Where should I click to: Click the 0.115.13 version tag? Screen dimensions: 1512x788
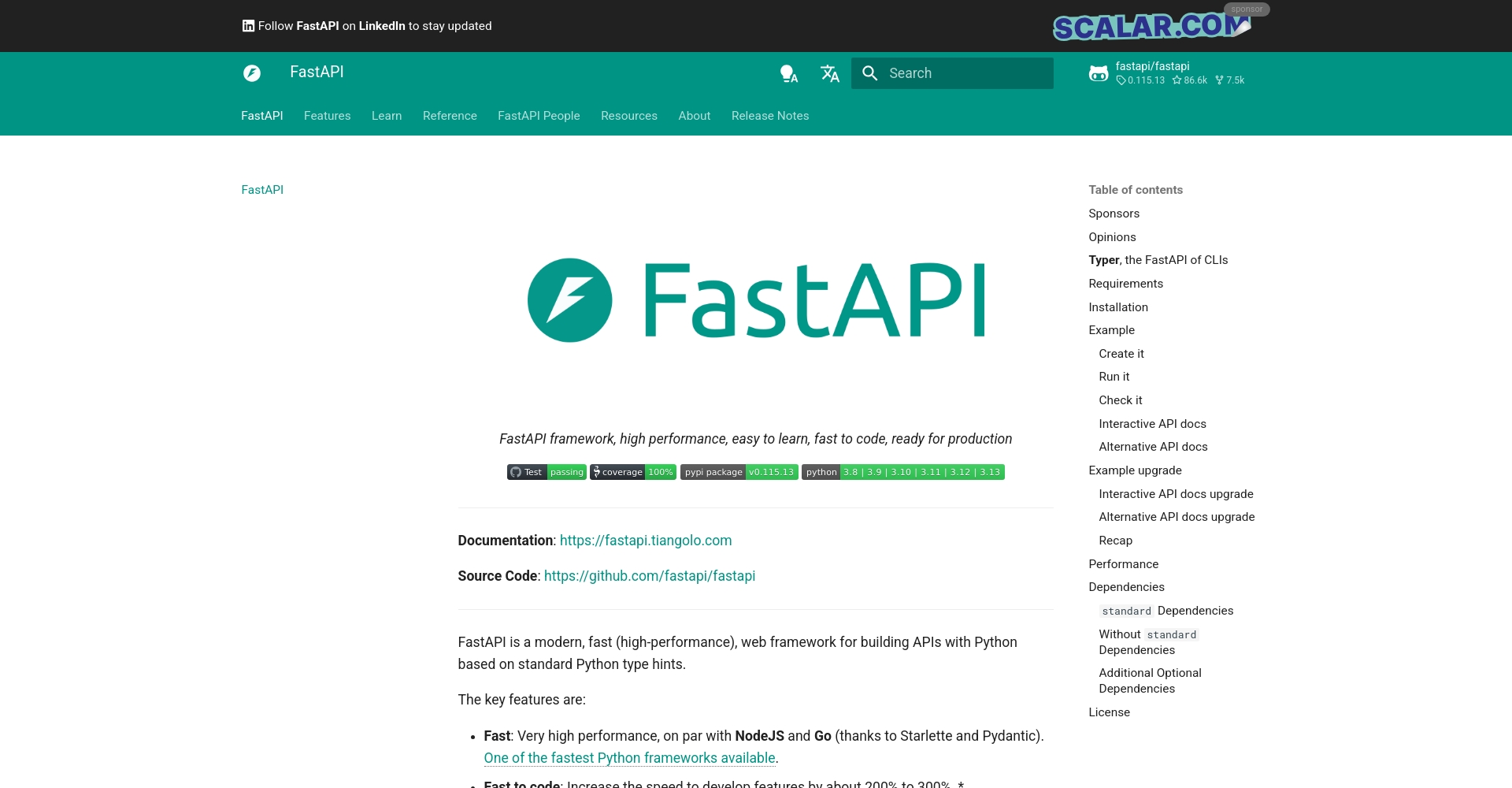pos(1140,80)
